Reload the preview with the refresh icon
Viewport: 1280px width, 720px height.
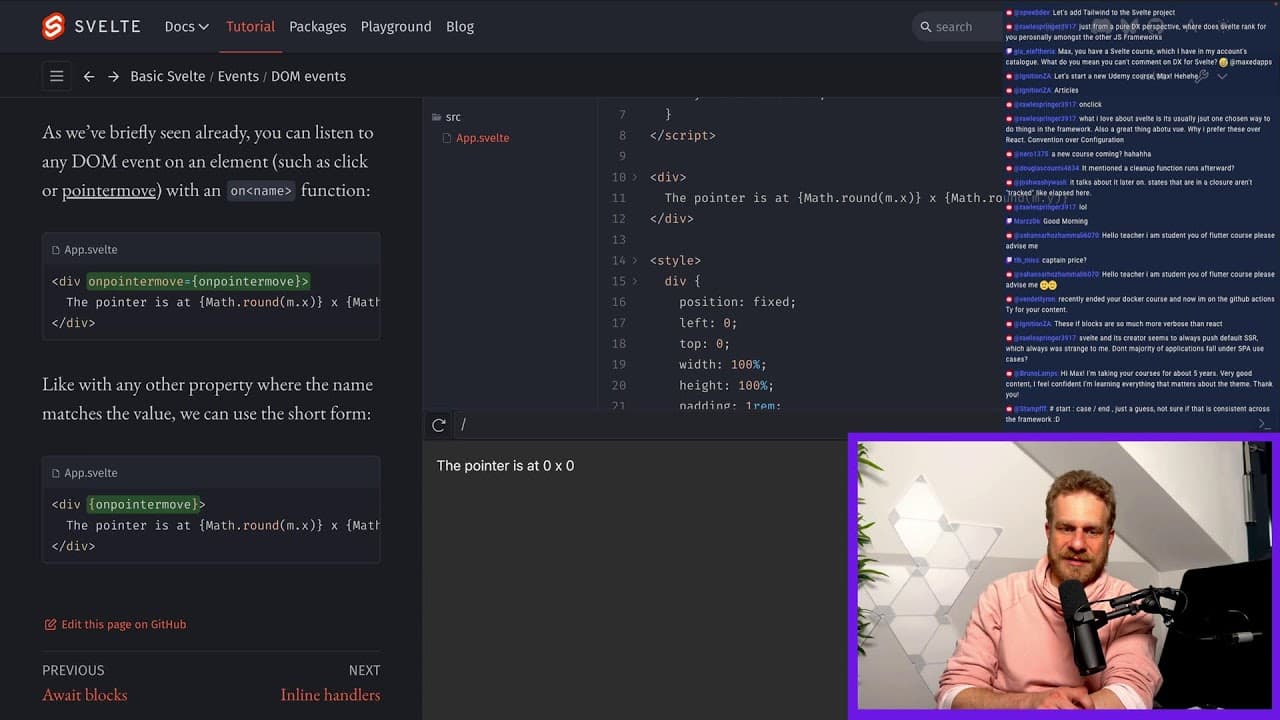click(x=439, y=425)
